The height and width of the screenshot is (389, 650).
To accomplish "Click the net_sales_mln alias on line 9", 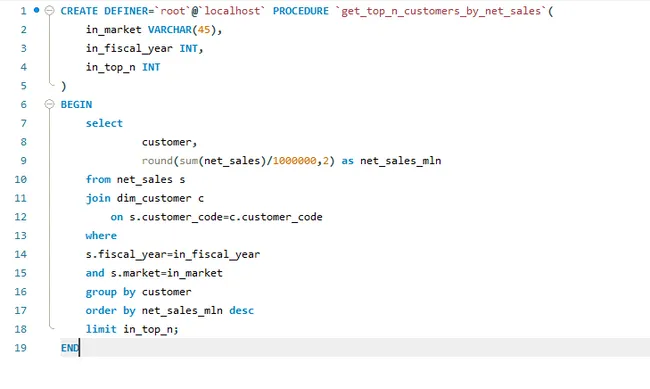I will pyautogui.click(x=400, y=161).
